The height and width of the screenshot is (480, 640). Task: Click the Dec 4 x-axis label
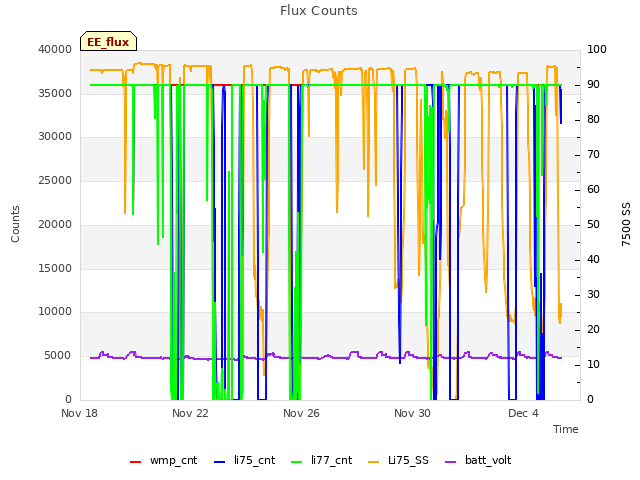click(x=523, y=413)
